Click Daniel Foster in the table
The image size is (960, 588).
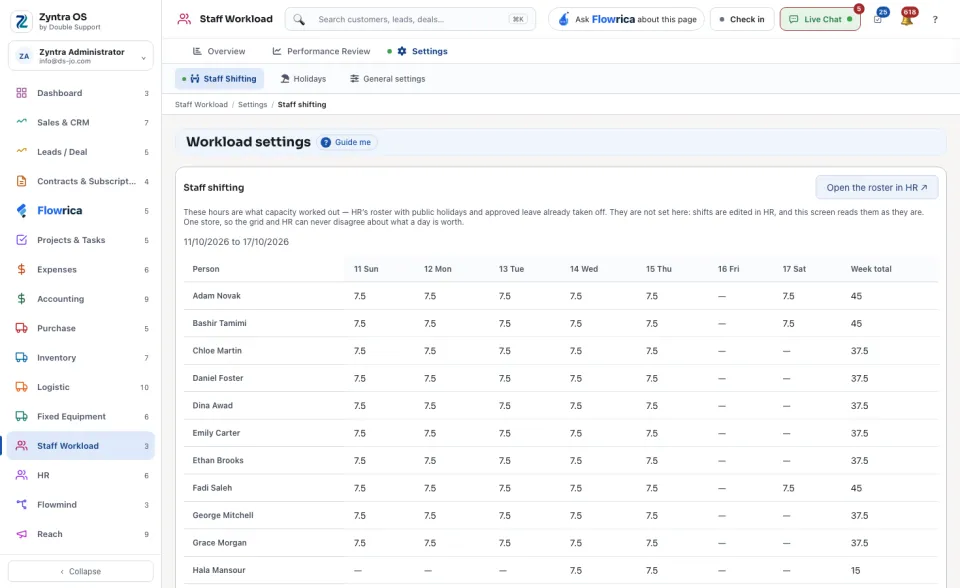pyautogui.click(x=217, y=378)
